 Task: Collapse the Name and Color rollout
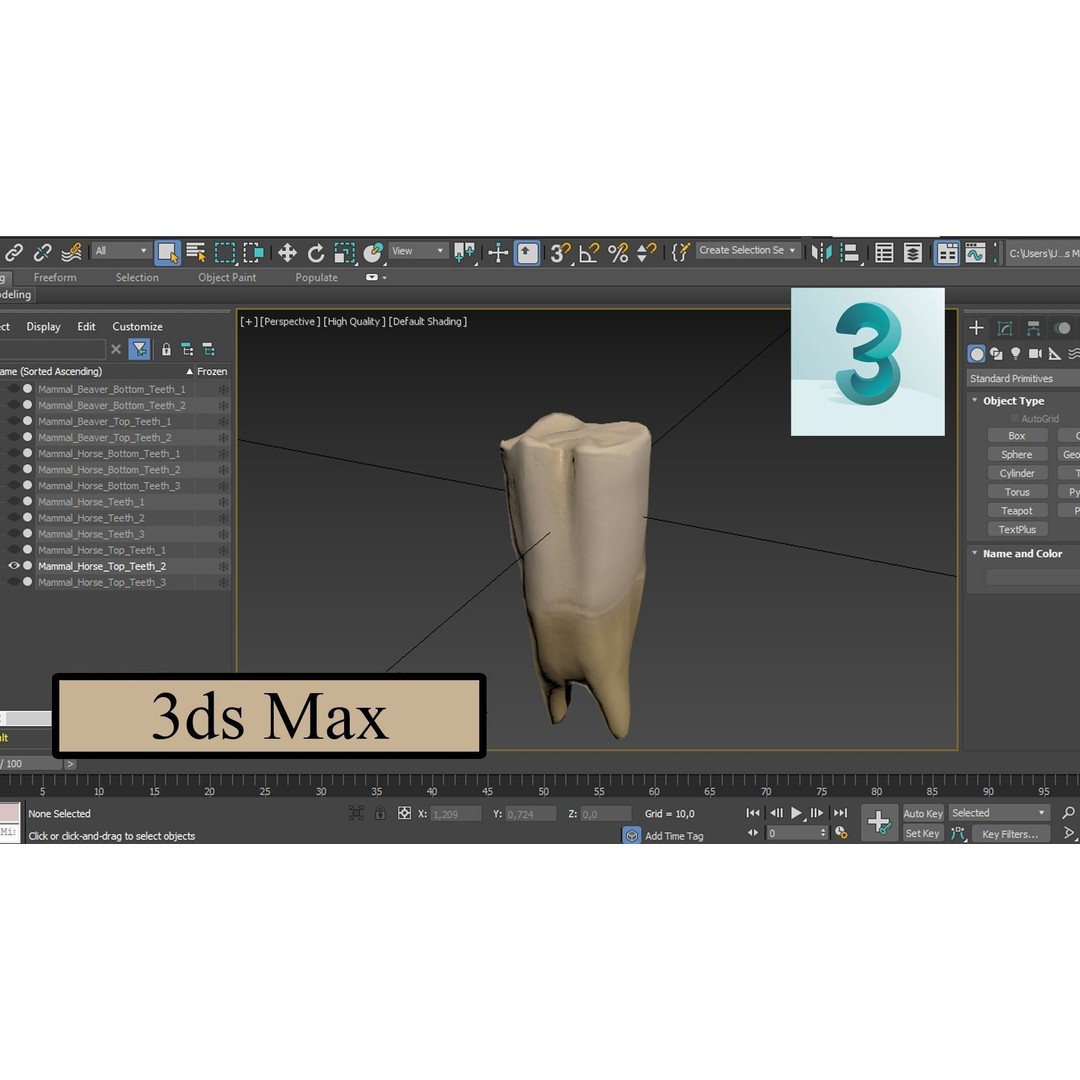coord(974,553)
